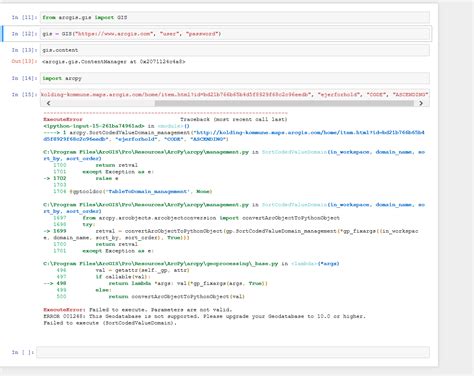Screen dimensions: 474x376
Task: Click the 'In [11]:' prompt label
Action: (x=24, y=17)
